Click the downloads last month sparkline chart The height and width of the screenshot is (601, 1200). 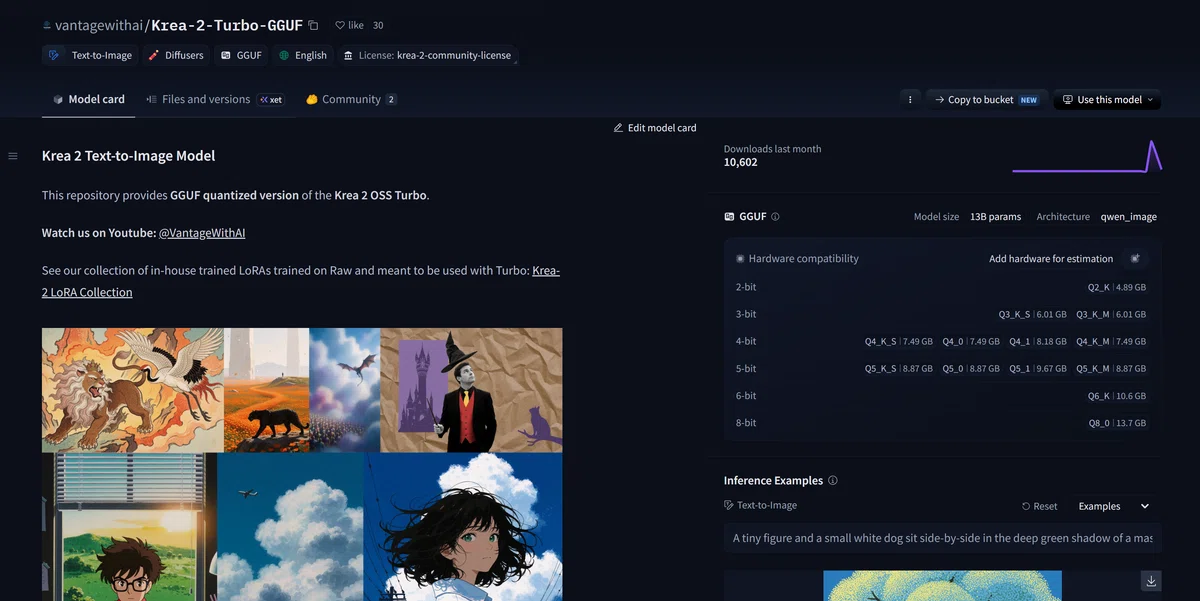1087,156
